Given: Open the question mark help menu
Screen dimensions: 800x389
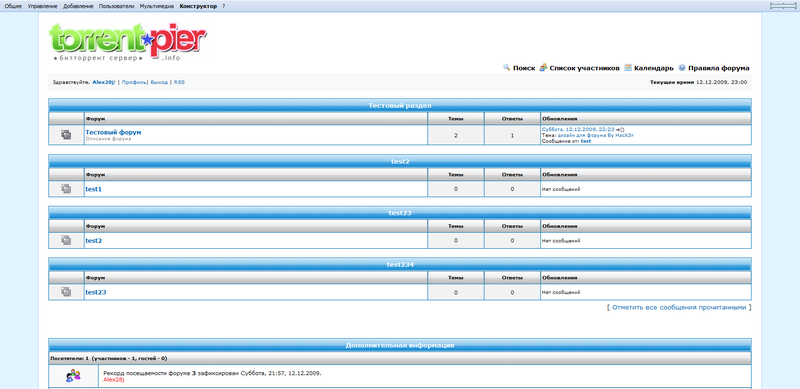Looking at the screenshot, I should coord(223,6).
